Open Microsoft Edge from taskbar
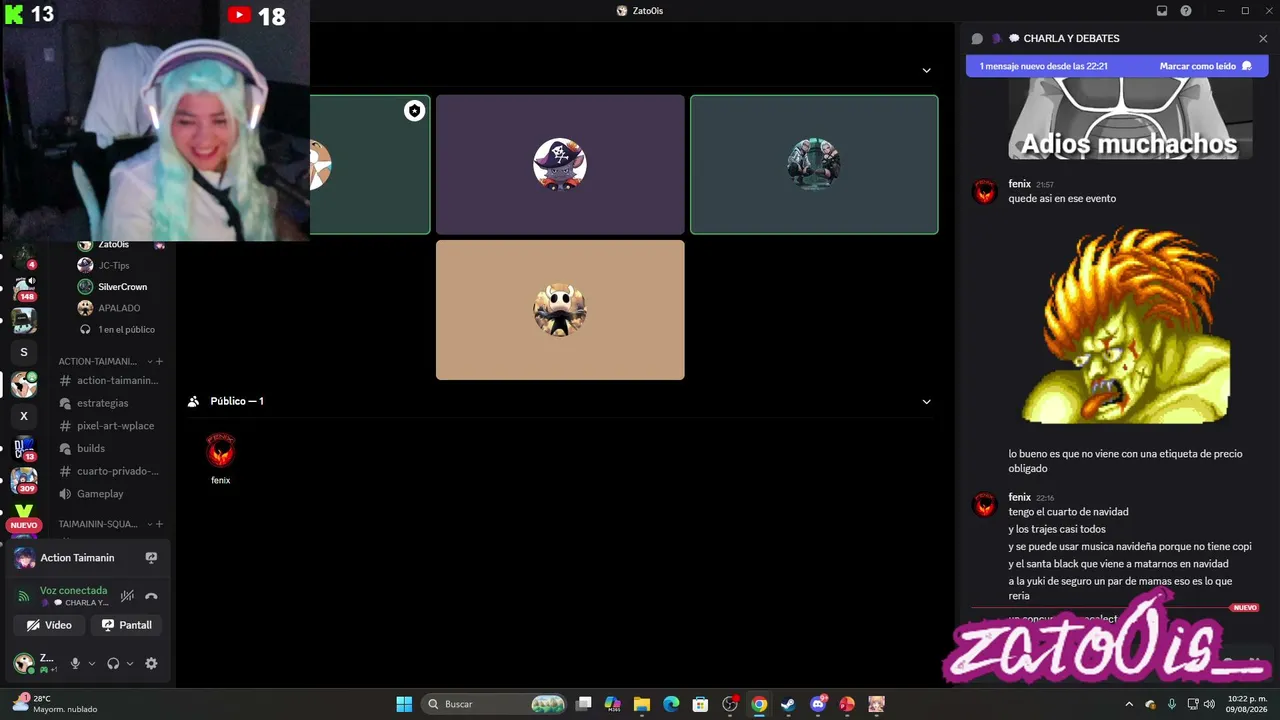This screenshot has width=1280, height=720. coord(671,704)
